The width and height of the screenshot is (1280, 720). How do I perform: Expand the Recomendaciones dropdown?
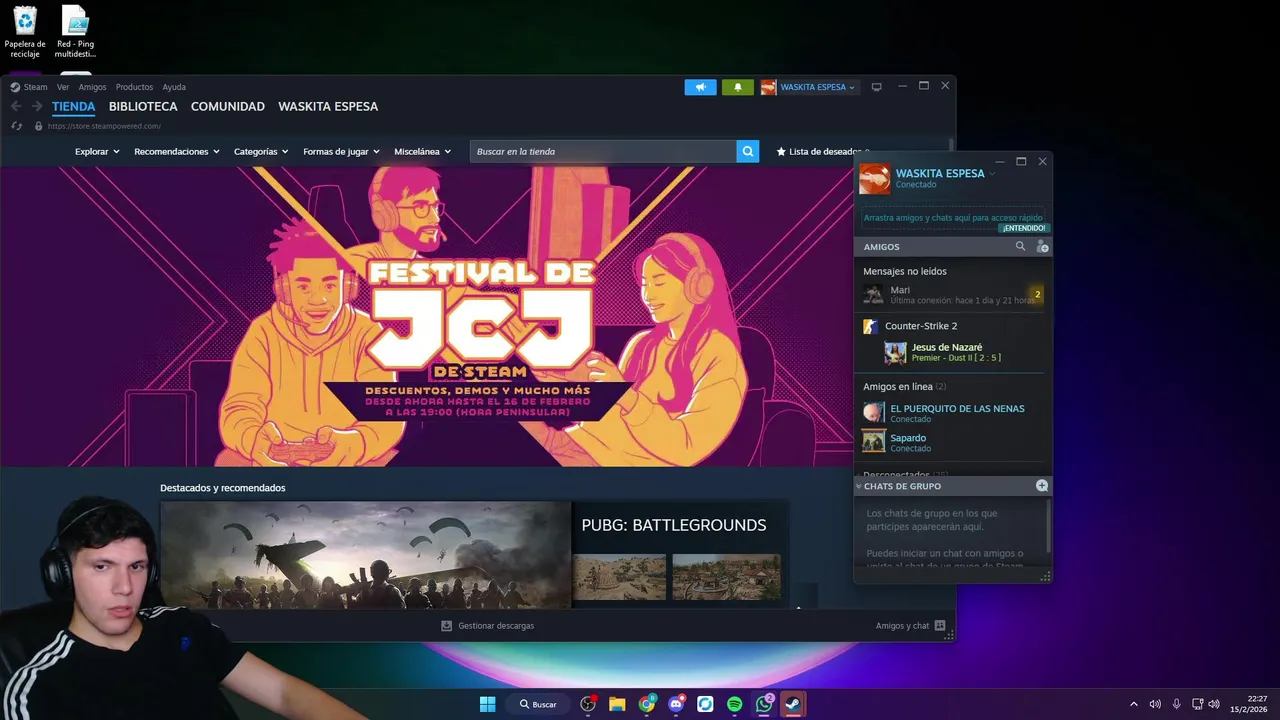tap(177, 152)
